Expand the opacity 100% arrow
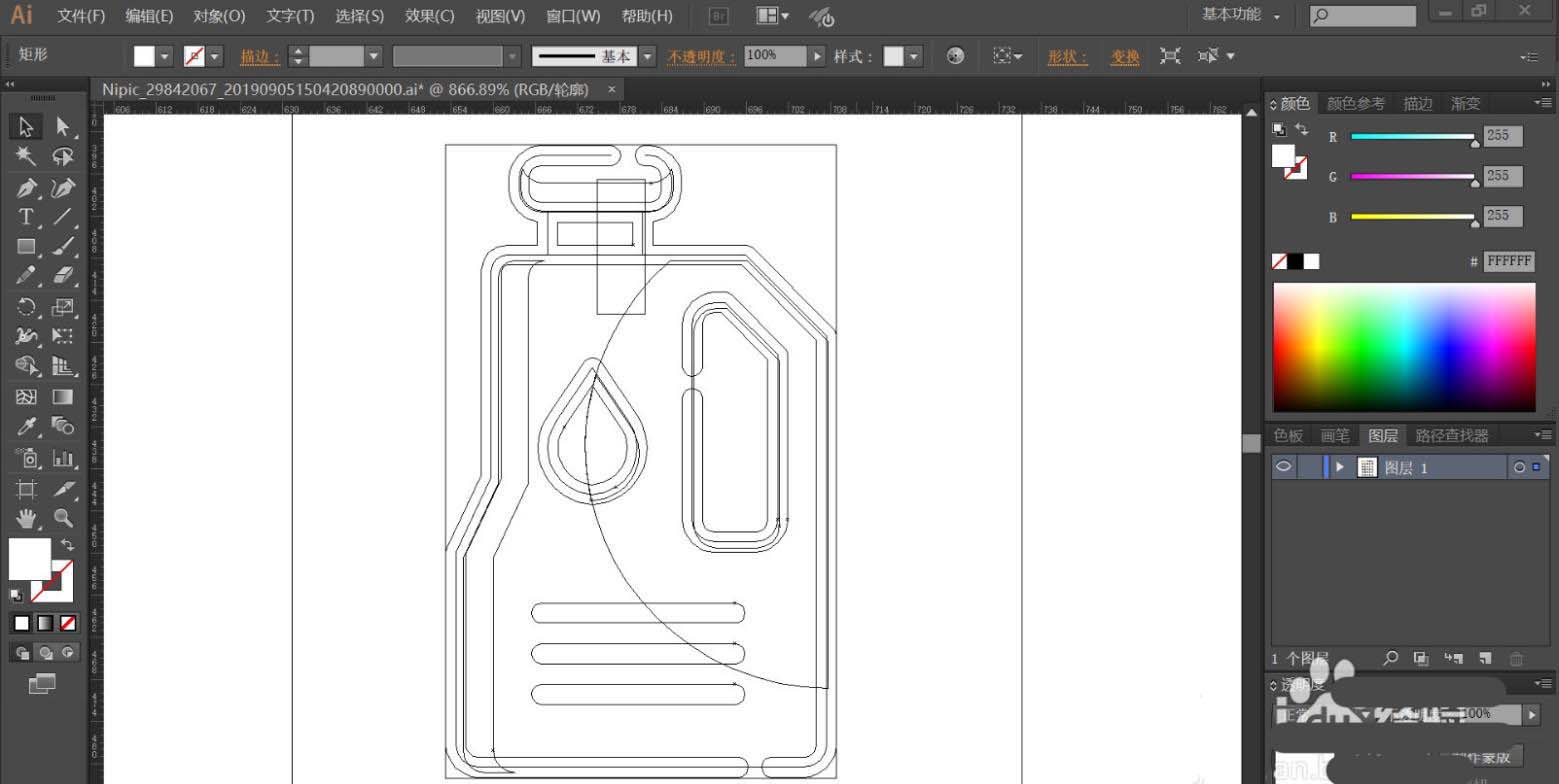This screenshot has height=784, width=1559. [817, 56]
